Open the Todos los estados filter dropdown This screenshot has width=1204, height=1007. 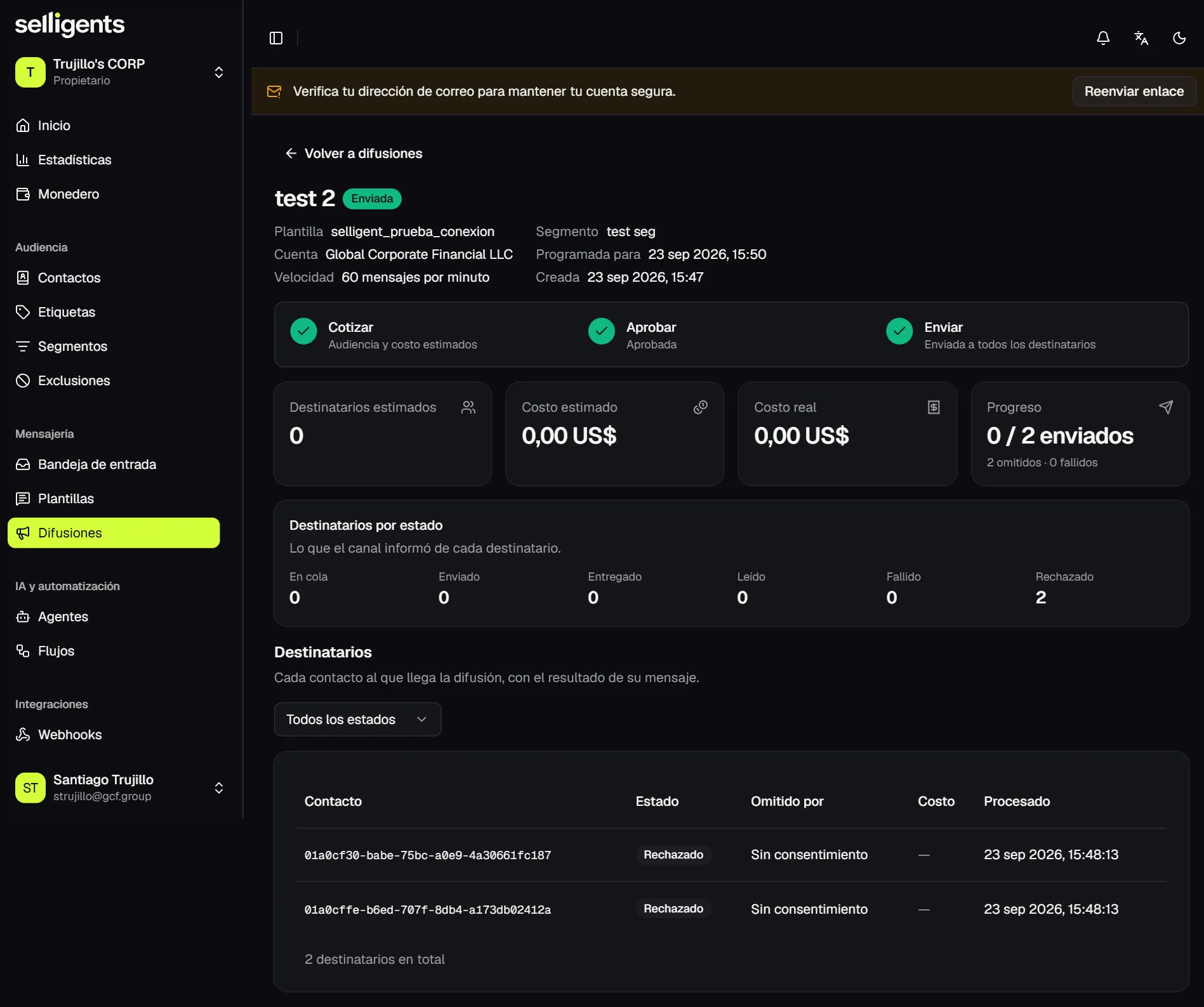coord(357,719)
